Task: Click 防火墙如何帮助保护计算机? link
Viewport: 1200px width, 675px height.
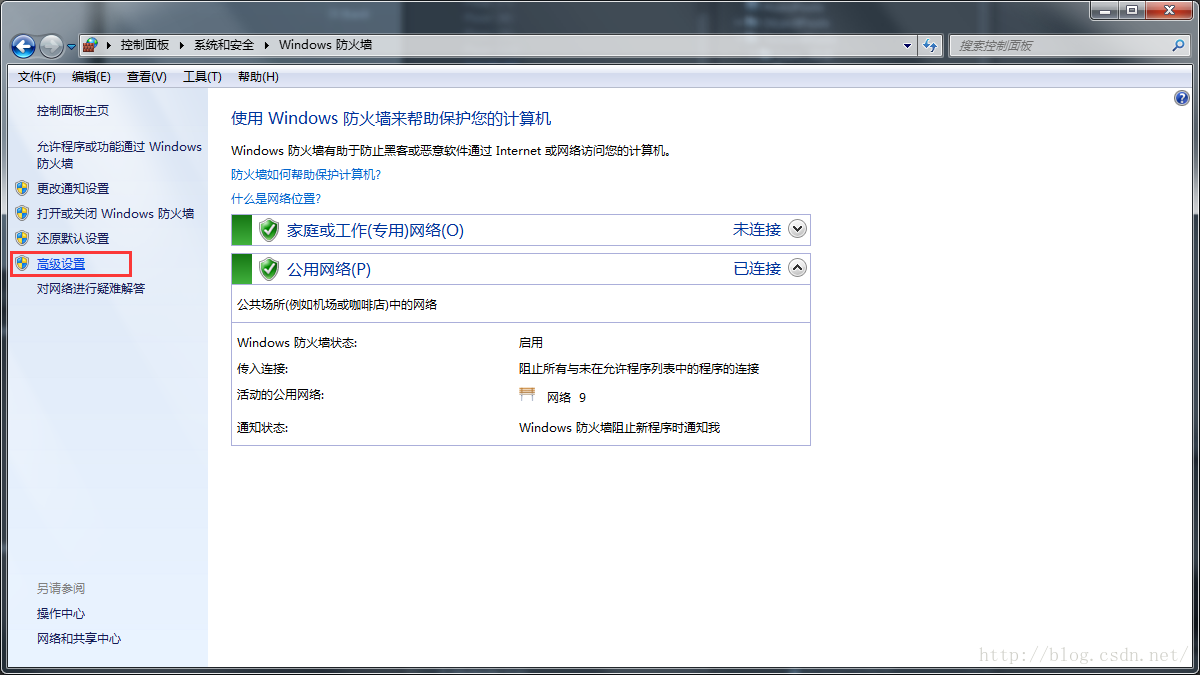Action: tap(306, 175)
